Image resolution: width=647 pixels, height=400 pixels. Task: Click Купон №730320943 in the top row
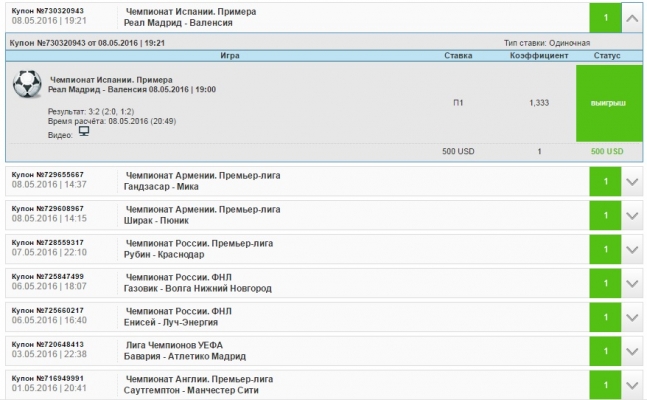coord(47,11)
